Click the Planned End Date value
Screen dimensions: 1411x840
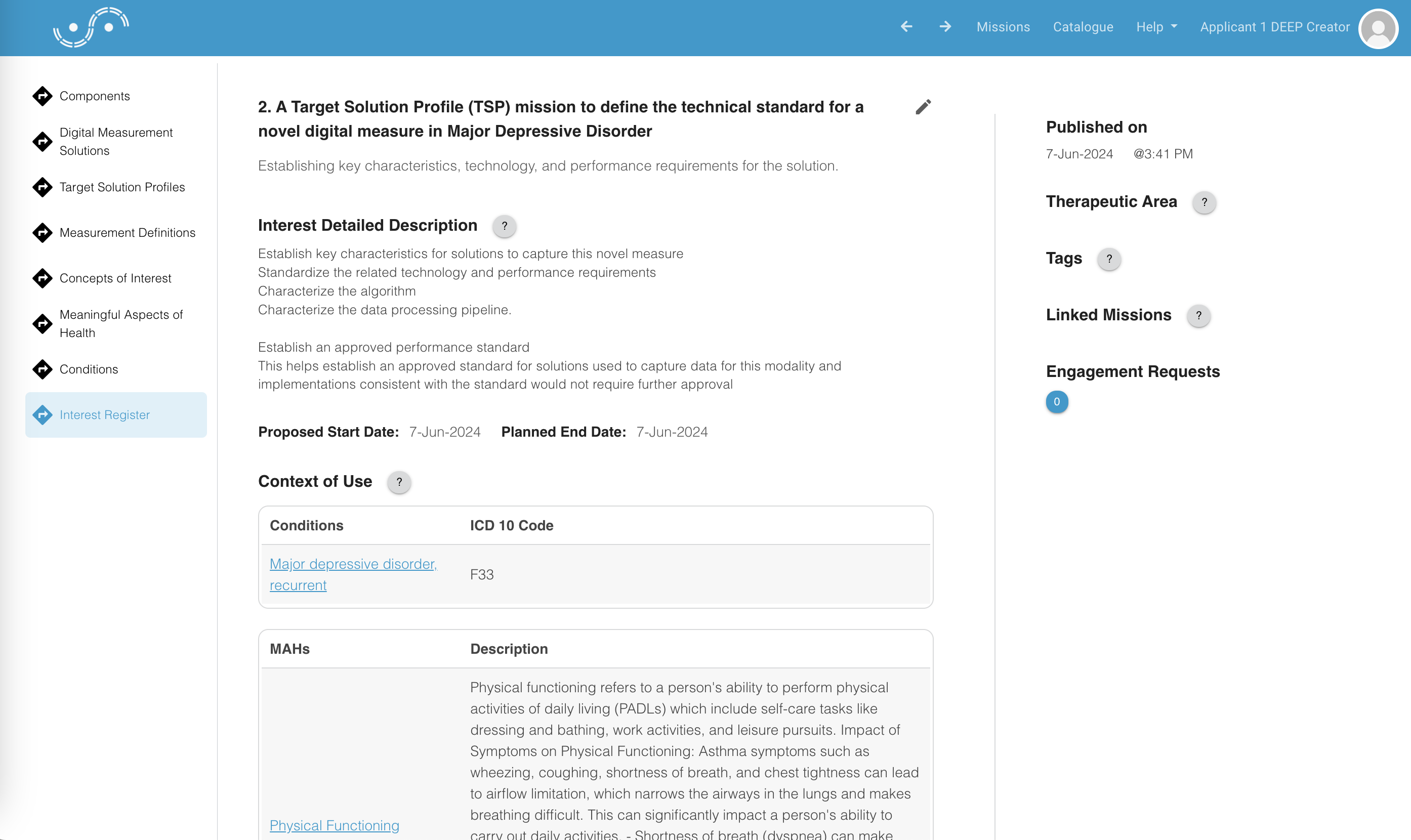click(672, 432)
